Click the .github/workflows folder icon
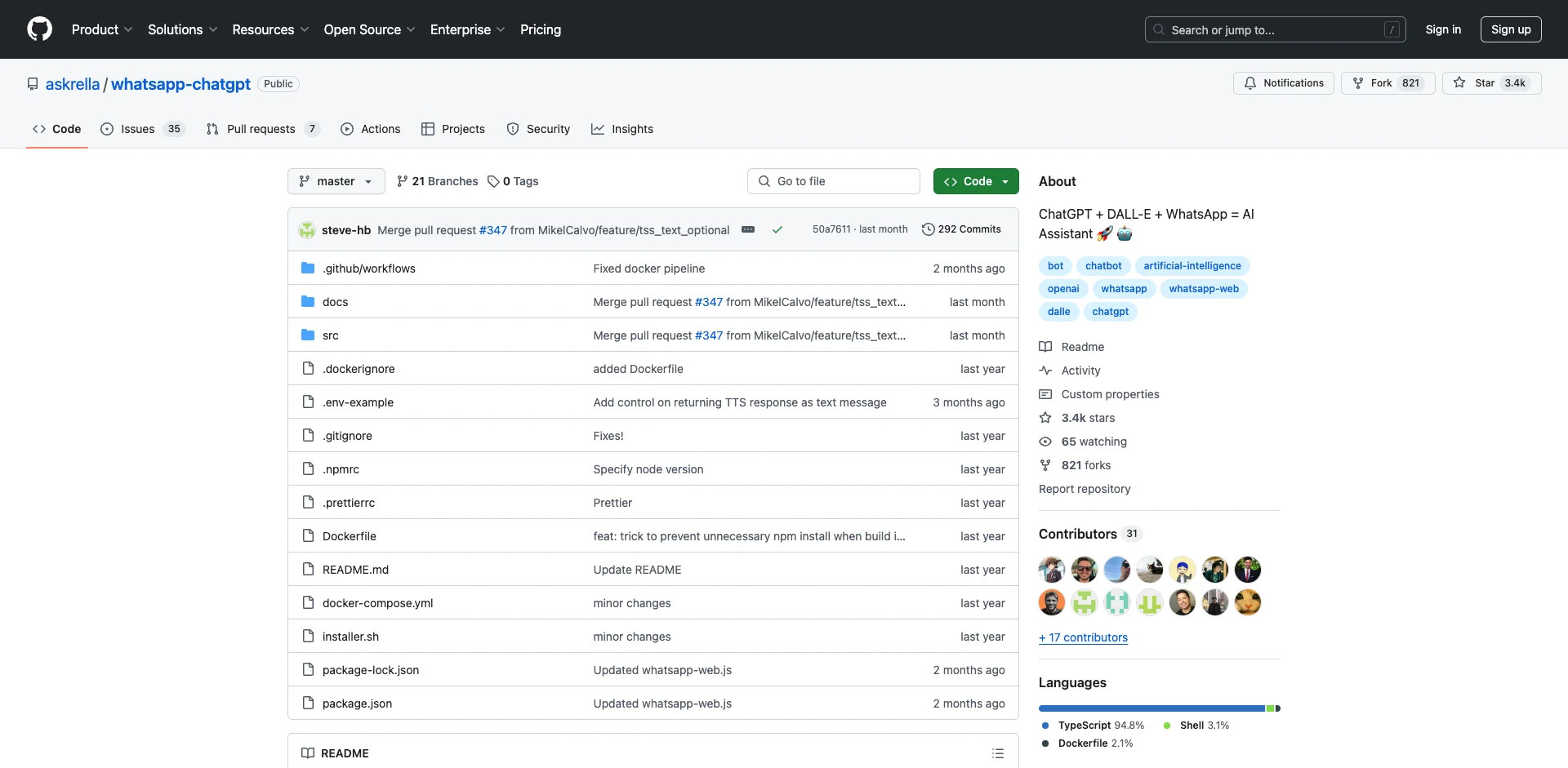 [308, 269]
